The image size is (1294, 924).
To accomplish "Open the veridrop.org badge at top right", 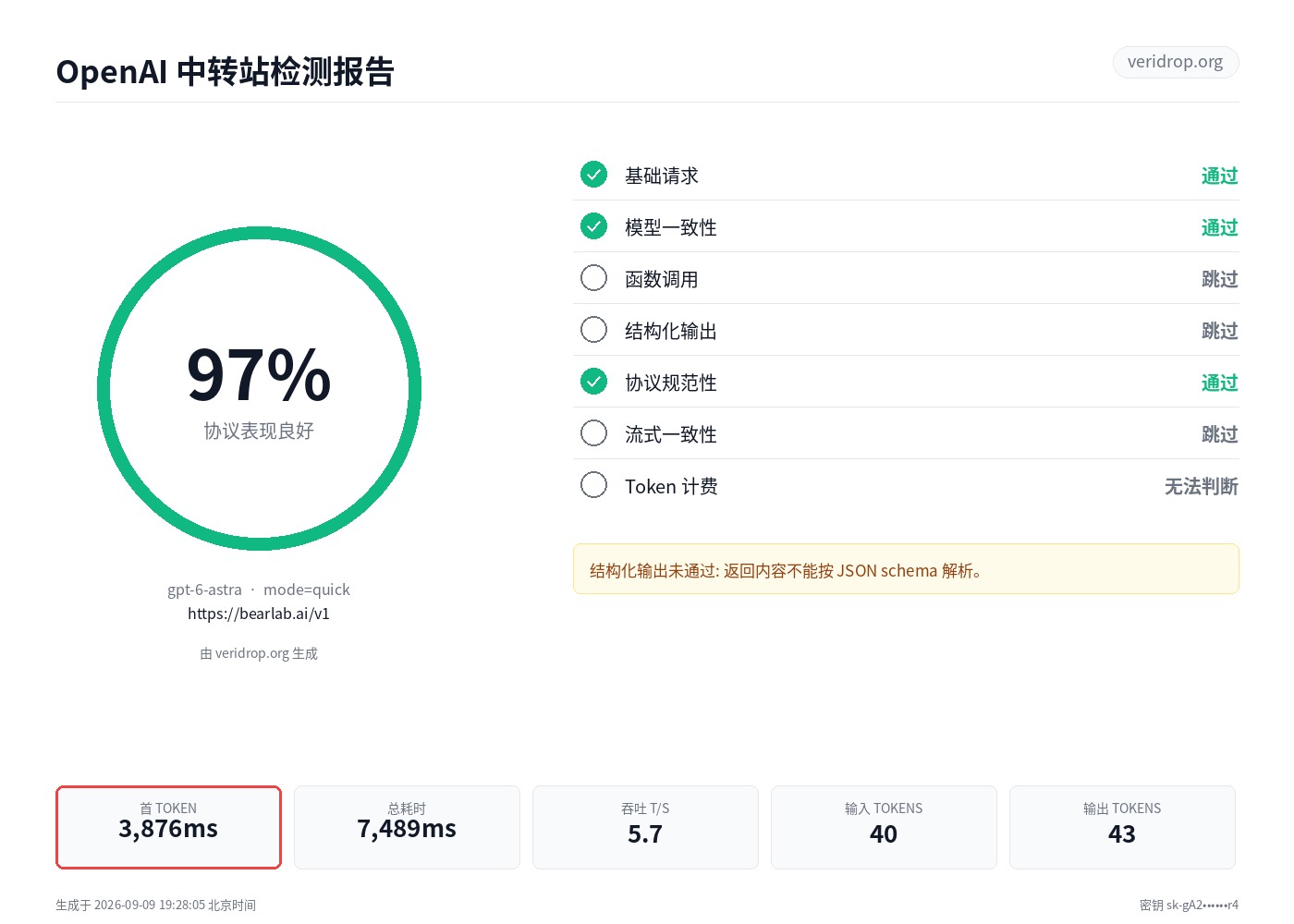I will (x=1175, y=62).
